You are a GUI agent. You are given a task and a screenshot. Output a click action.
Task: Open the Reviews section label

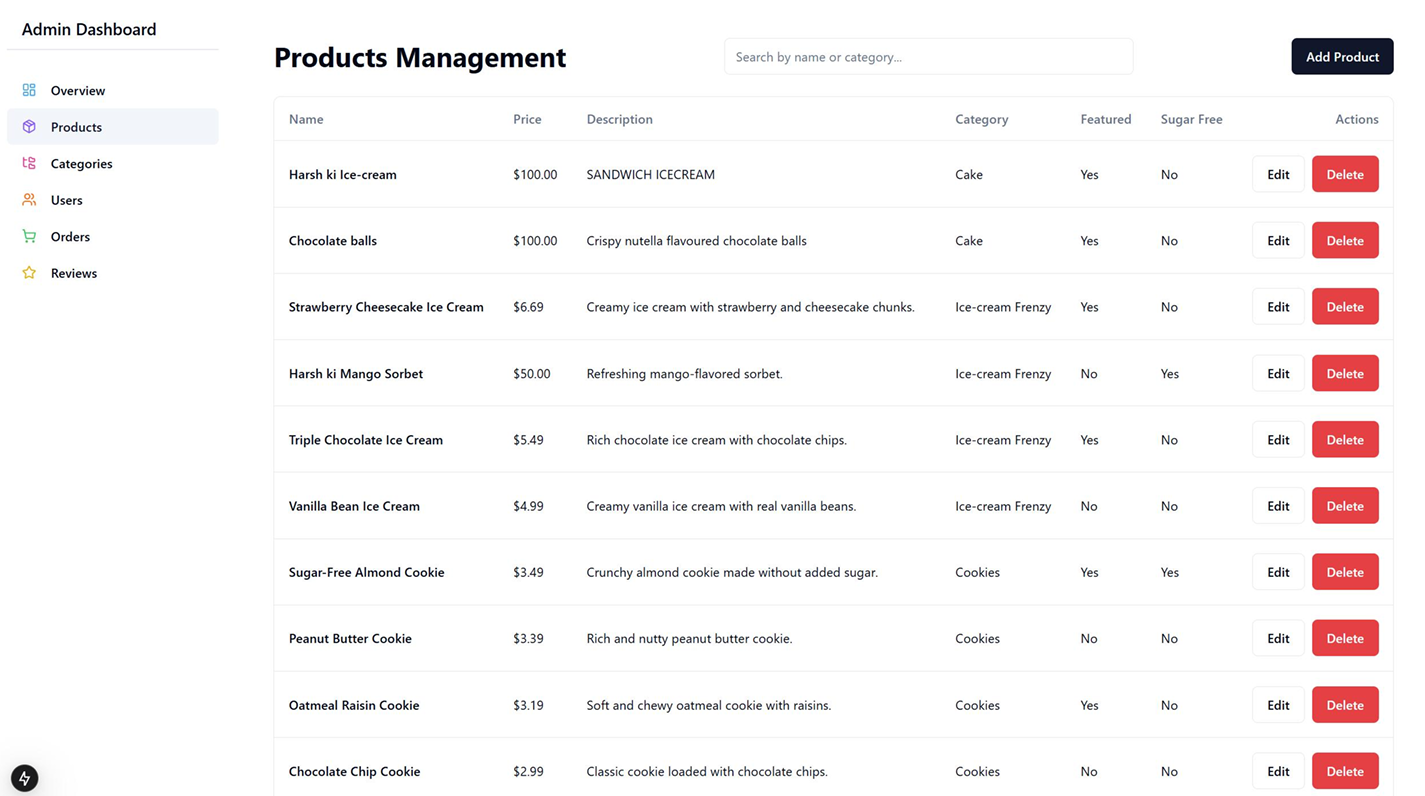coord(74,273)
